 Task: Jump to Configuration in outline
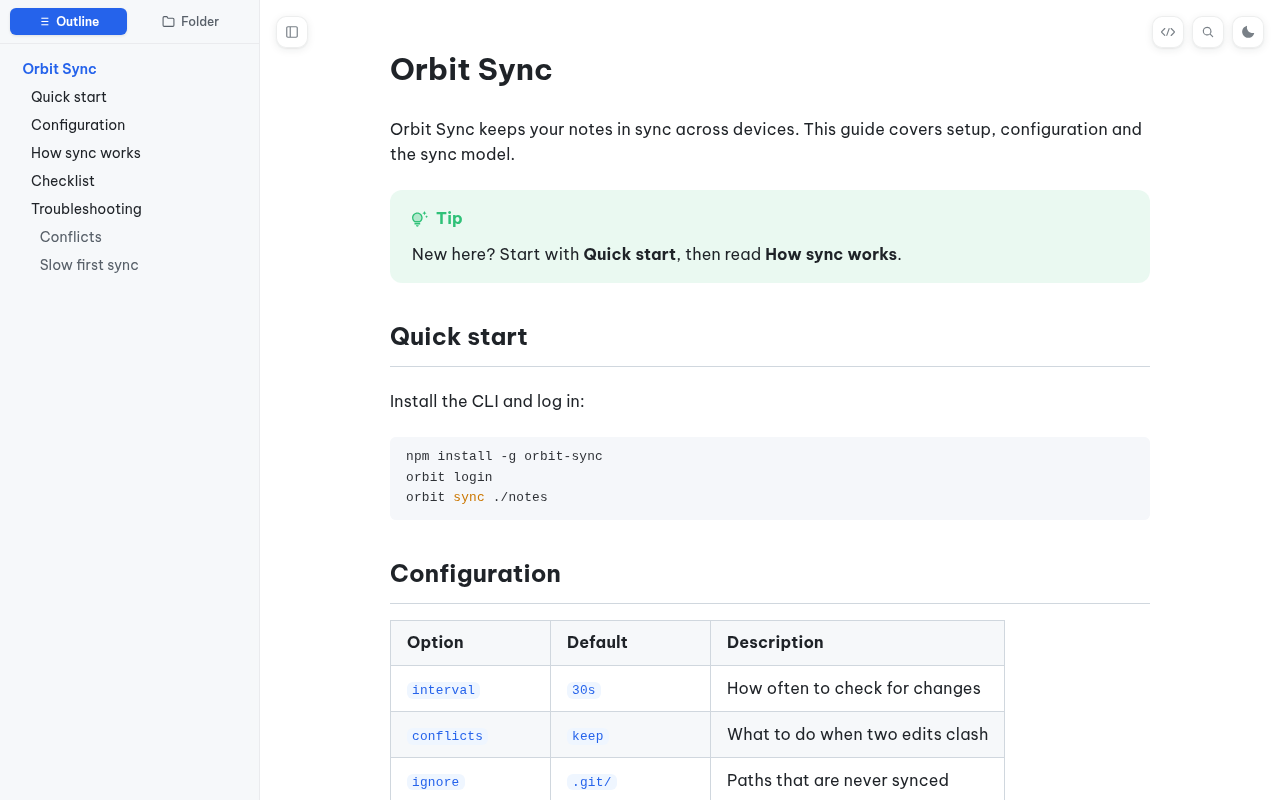pyautogui.click(x=78, y=125)
